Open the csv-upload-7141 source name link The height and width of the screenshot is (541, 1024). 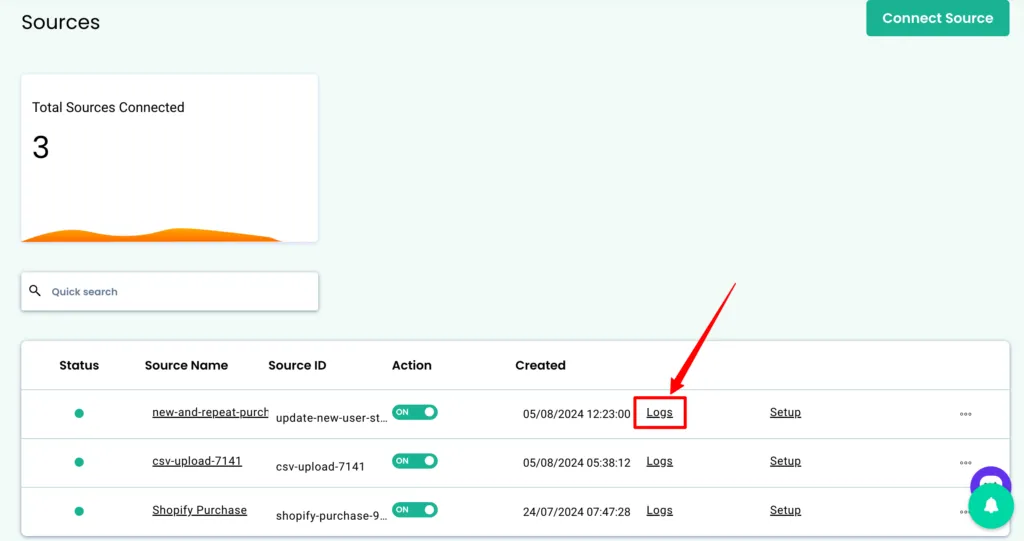197,461
